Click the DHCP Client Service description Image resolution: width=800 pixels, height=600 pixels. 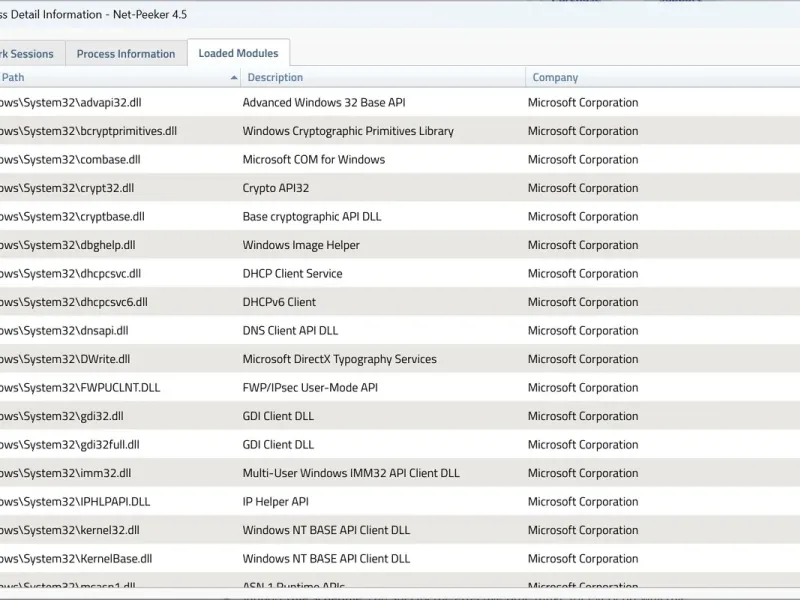coord(292,274)
